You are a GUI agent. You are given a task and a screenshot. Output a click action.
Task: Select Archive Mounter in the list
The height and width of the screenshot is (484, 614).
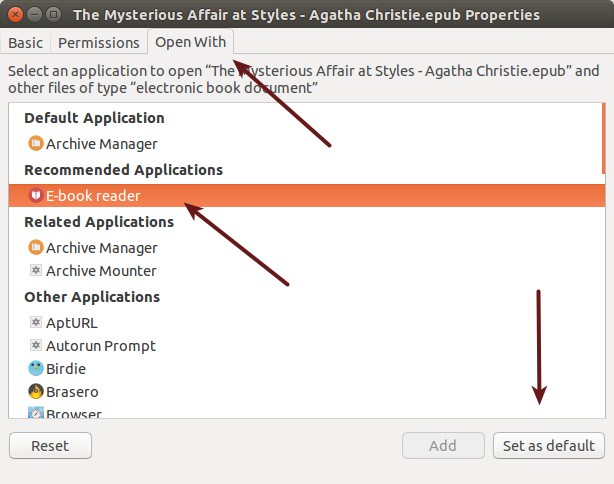click(x=307, y=271)
